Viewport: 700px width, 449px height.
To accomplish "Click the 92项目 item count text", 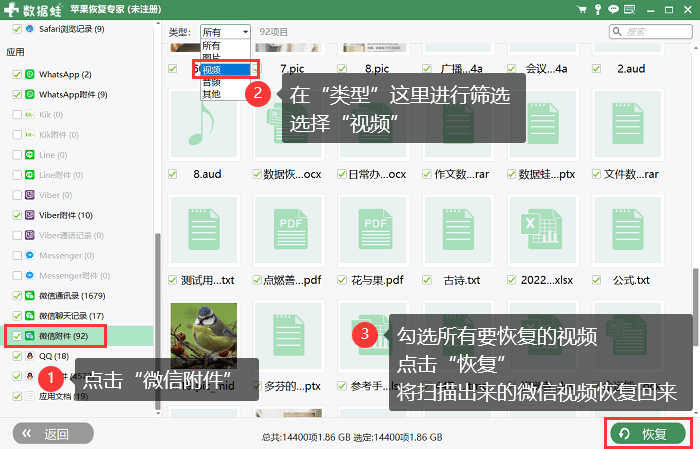I will coord(274,32).
